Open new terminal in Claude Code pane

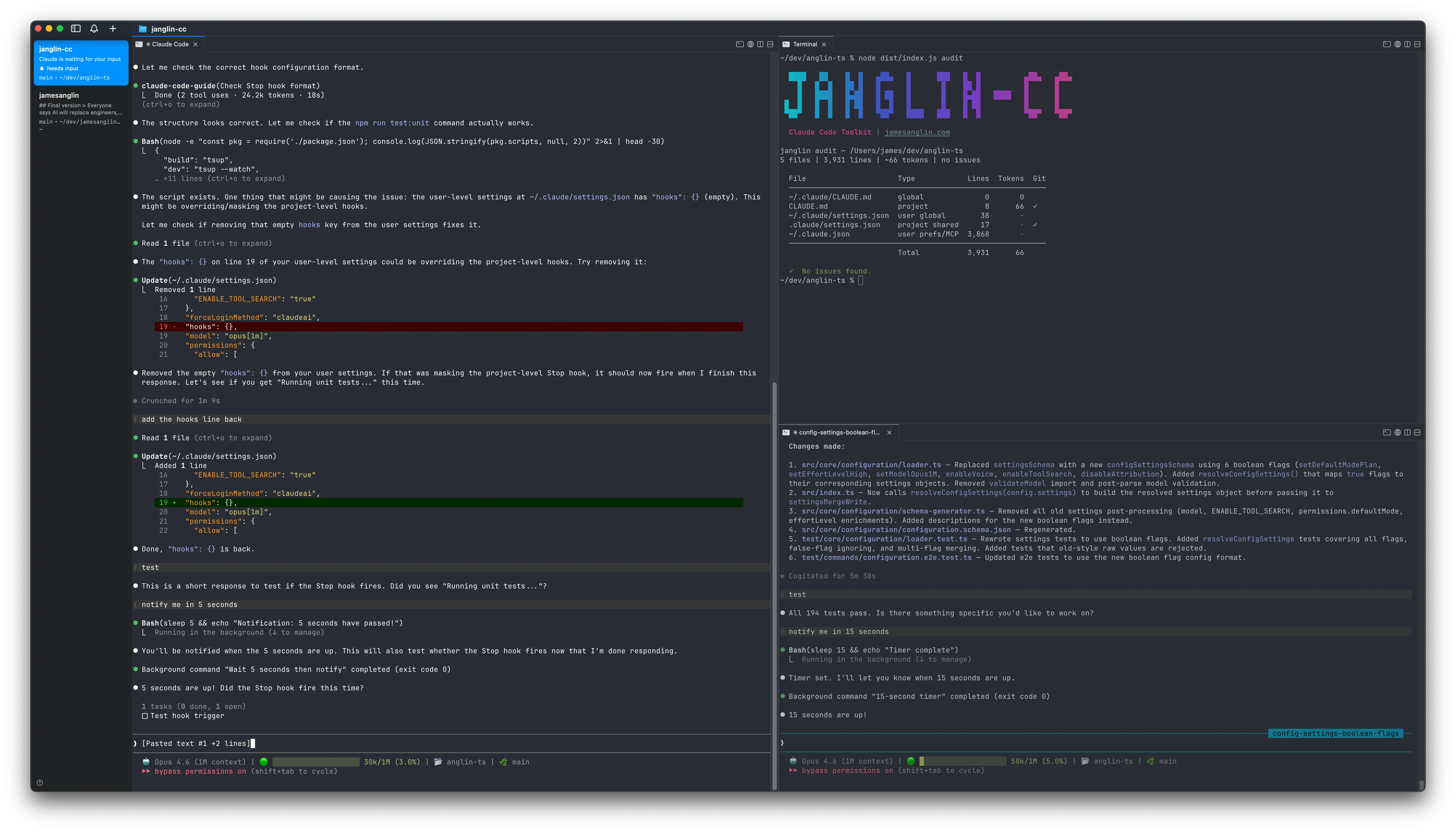[x=739, y=44]
